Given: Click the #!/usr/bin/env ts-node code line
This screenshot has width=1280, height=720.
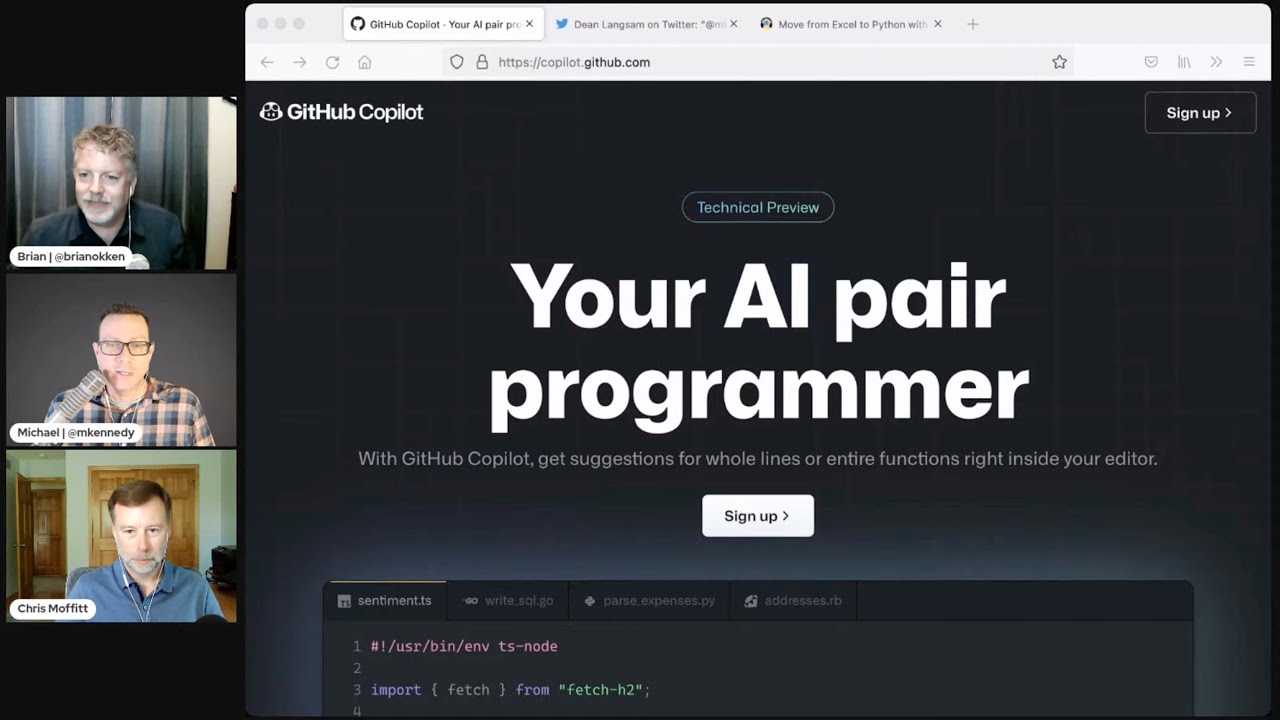Looking at the screenshot, I should [x=464, y=646].
